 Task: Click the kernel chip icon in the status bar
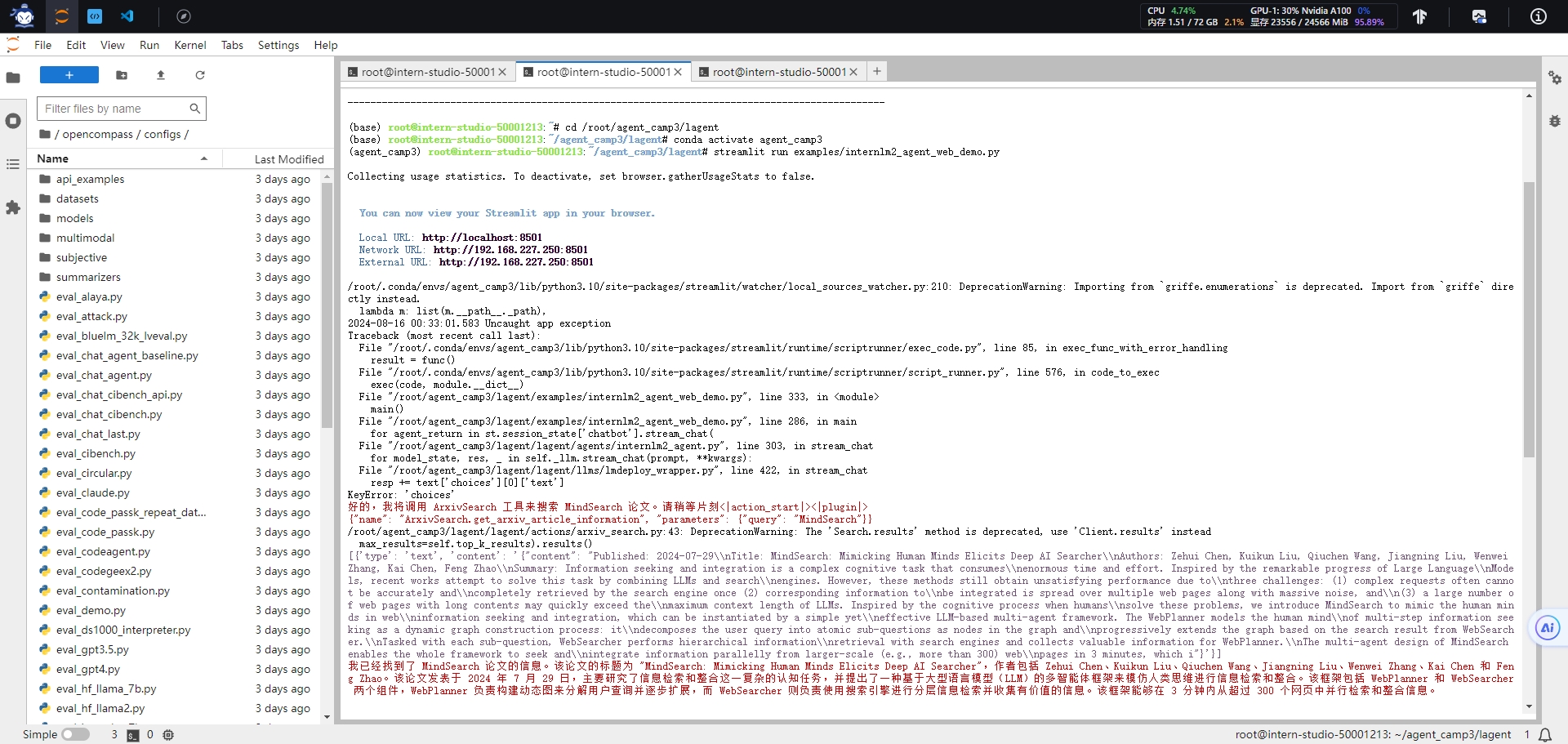pos(168,735)
